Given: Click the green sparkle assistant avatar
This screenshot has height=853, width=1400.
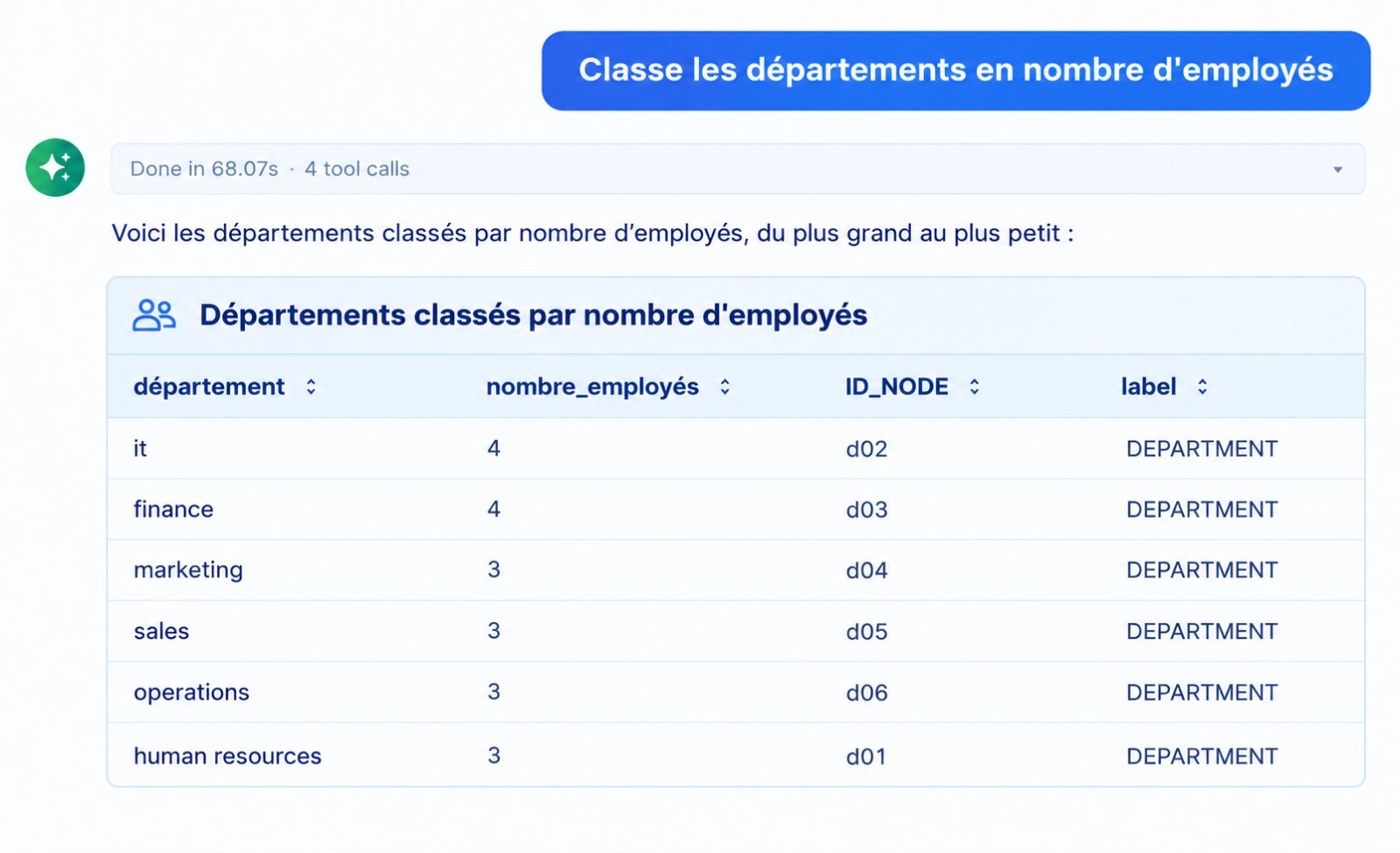Looking at the screenshot, I should (55, 167).
